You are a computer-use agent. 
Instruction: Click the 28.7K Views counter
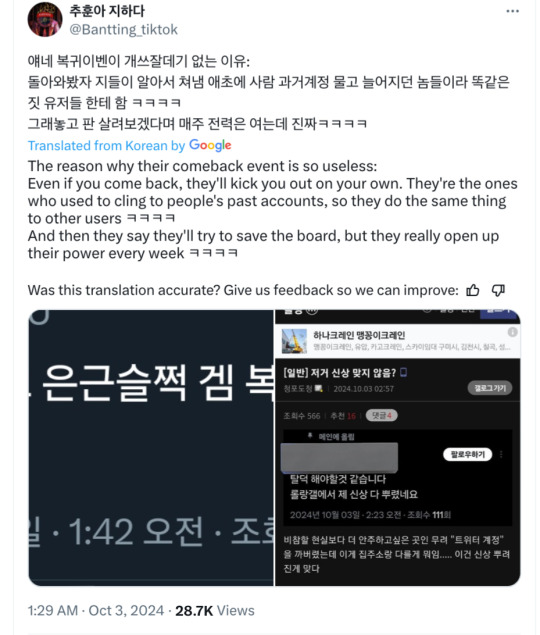pyautogui.click(x=215, y=610)
